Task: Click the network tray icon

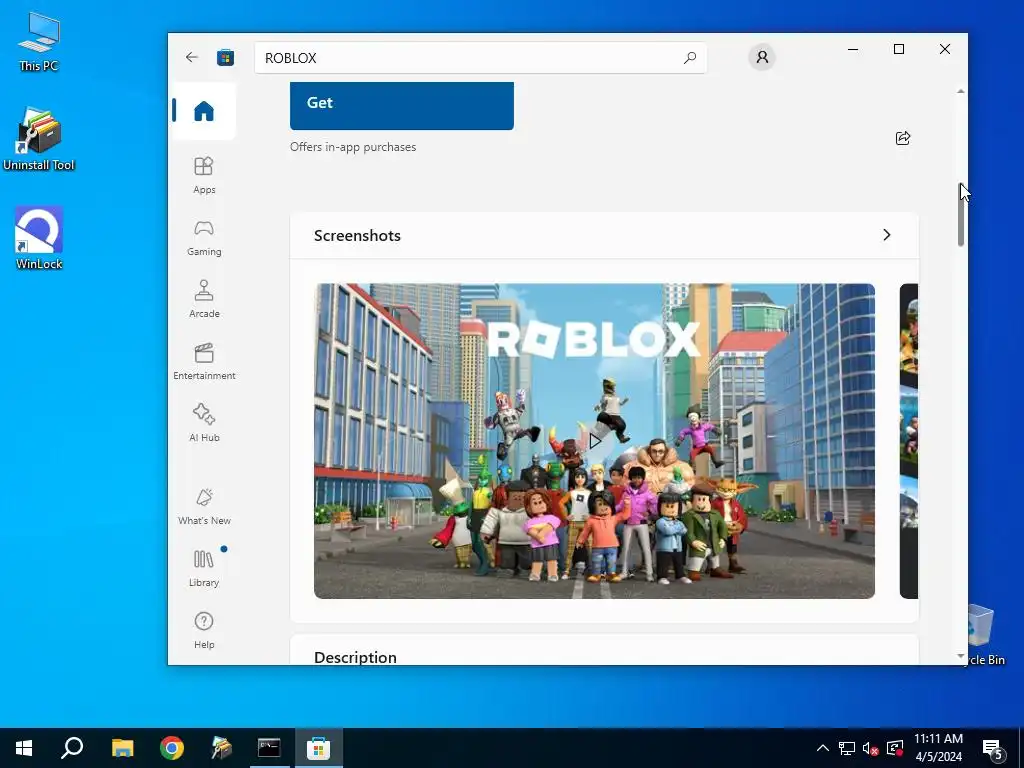Action: [847, 748]
